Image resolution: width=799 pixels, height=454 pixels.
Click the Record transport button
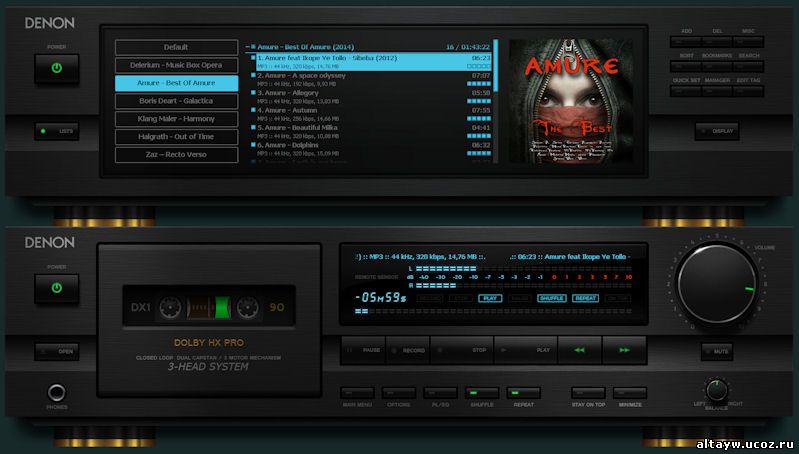(408, 350)
